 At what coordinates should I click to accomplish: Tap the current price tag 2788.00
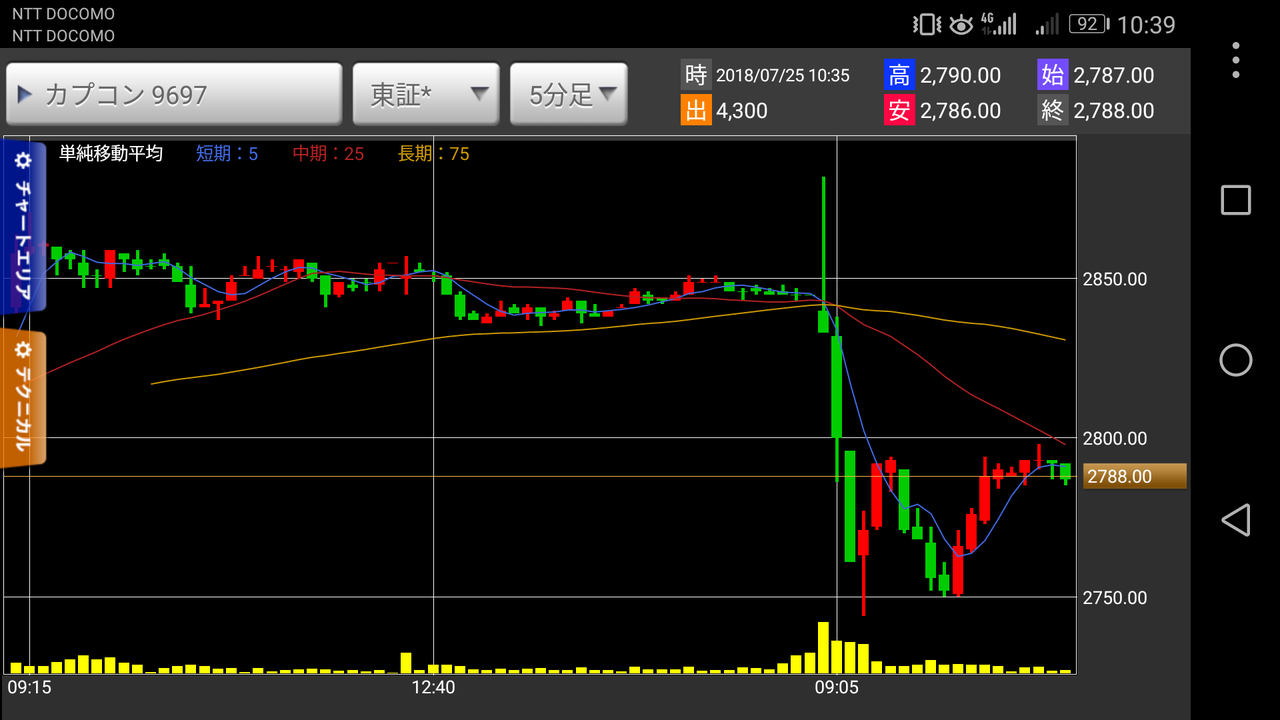pyautogui.click(x=1135, y=476)
